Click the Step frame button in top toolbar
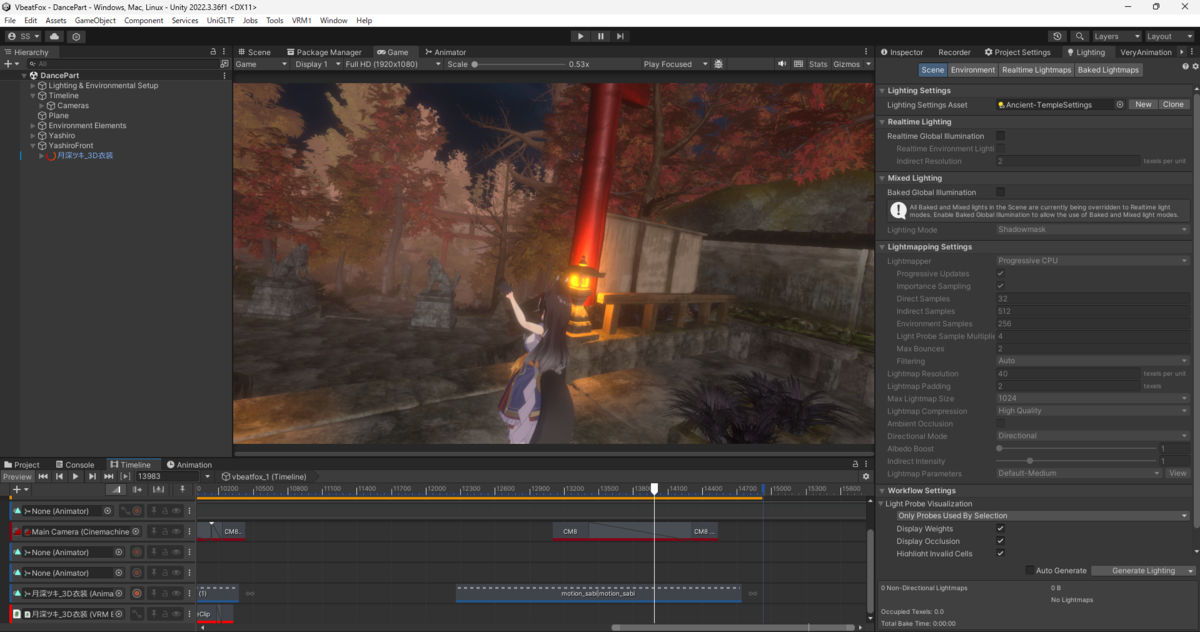Screen dimensions: 1200x632 620,36
